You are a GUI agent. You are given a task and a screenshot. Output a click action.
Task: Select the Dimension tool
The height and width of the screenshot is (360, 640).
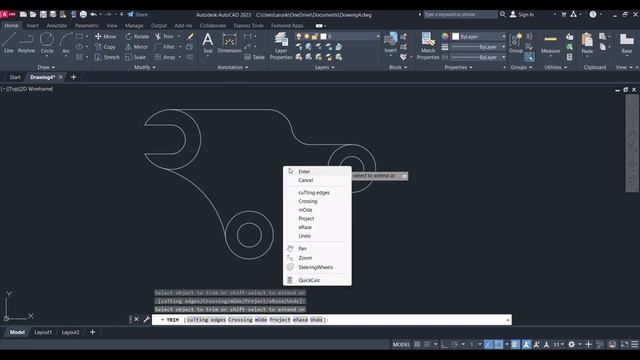(x=229, y=43)
